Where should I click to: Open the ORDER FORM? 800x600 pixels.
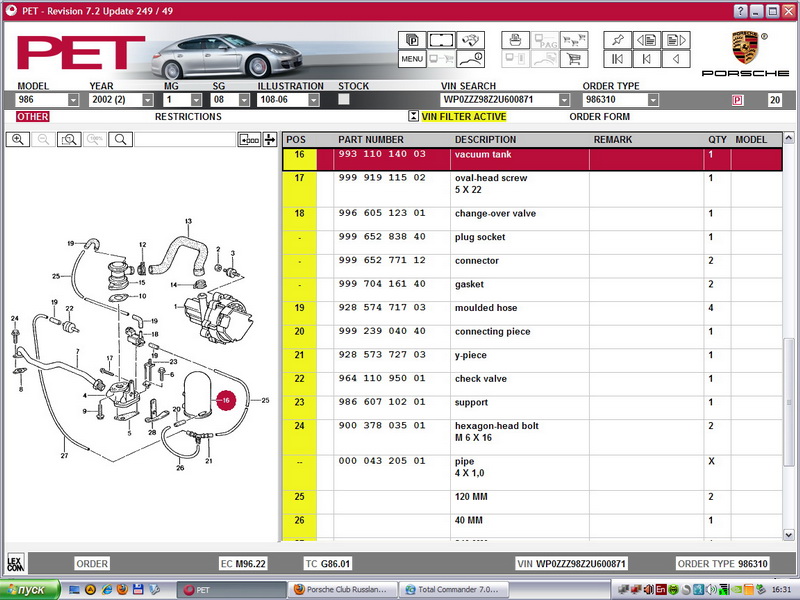pos(599,117)
